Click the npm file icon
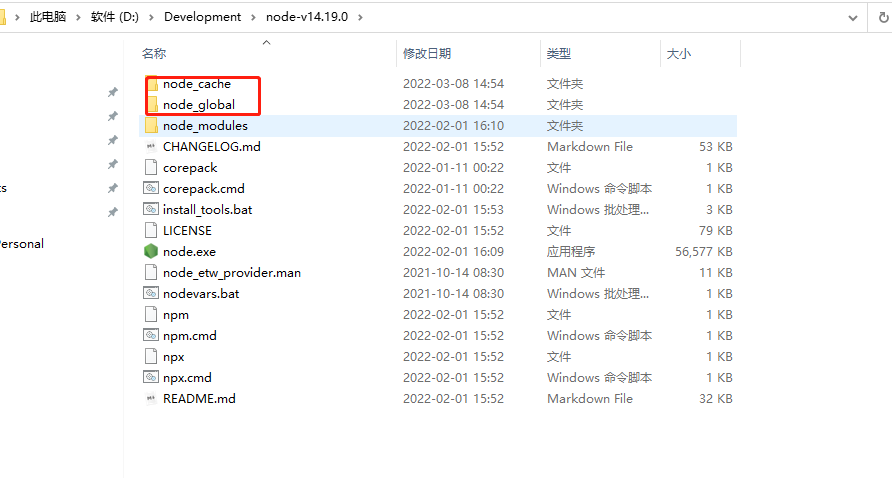The image size is (892, 478). 151,315
